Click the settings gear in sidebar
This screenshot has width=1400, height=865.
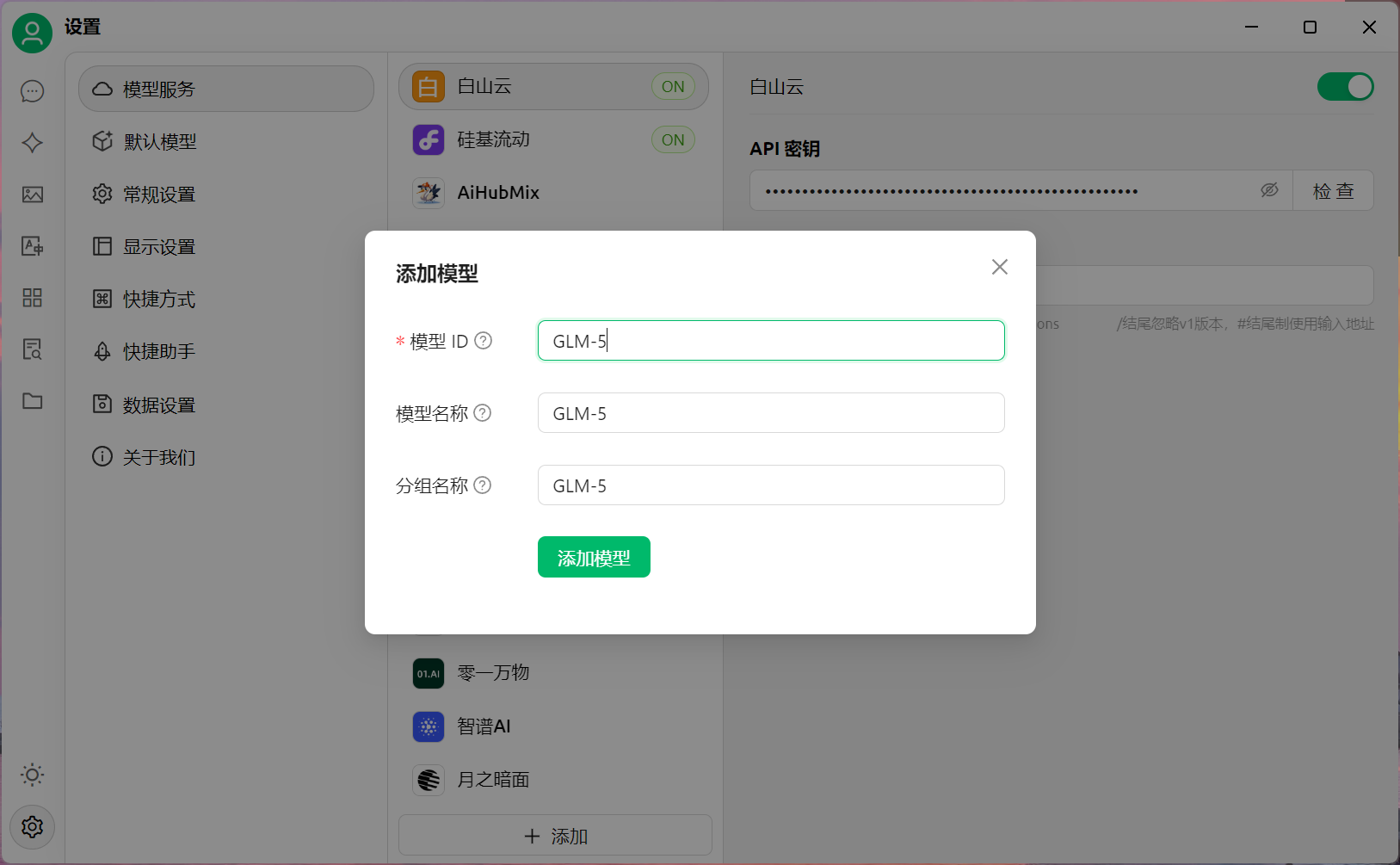[33, 827]
